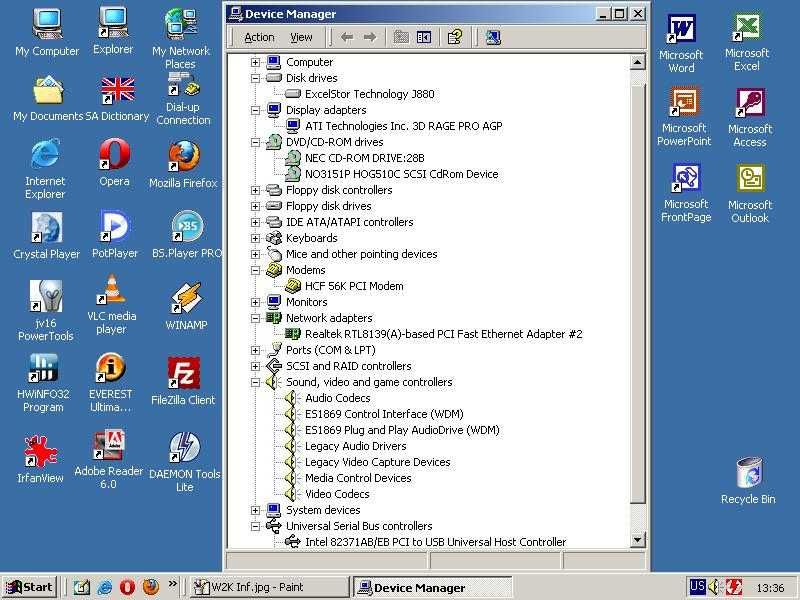Screen dimensions: 800x600
Task: Expand the Floppy disk controllers node
Action: [255, 190]
